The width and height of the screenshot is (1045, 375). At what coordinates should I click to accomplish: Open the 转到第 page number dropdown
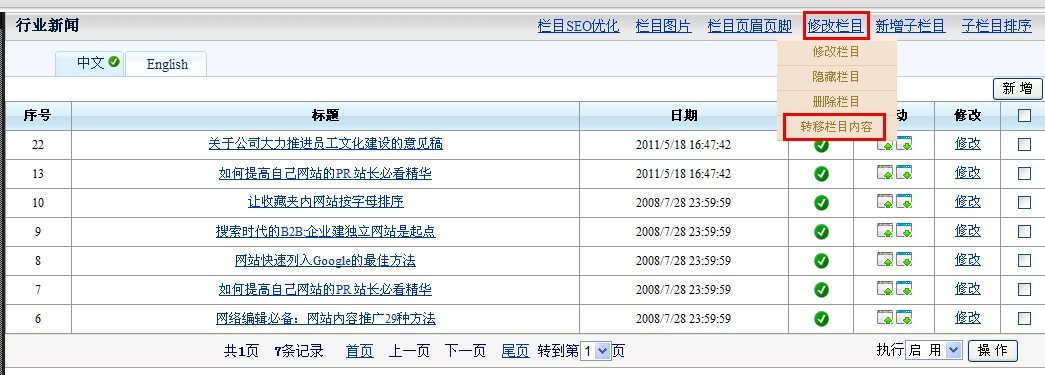point(595,351)
